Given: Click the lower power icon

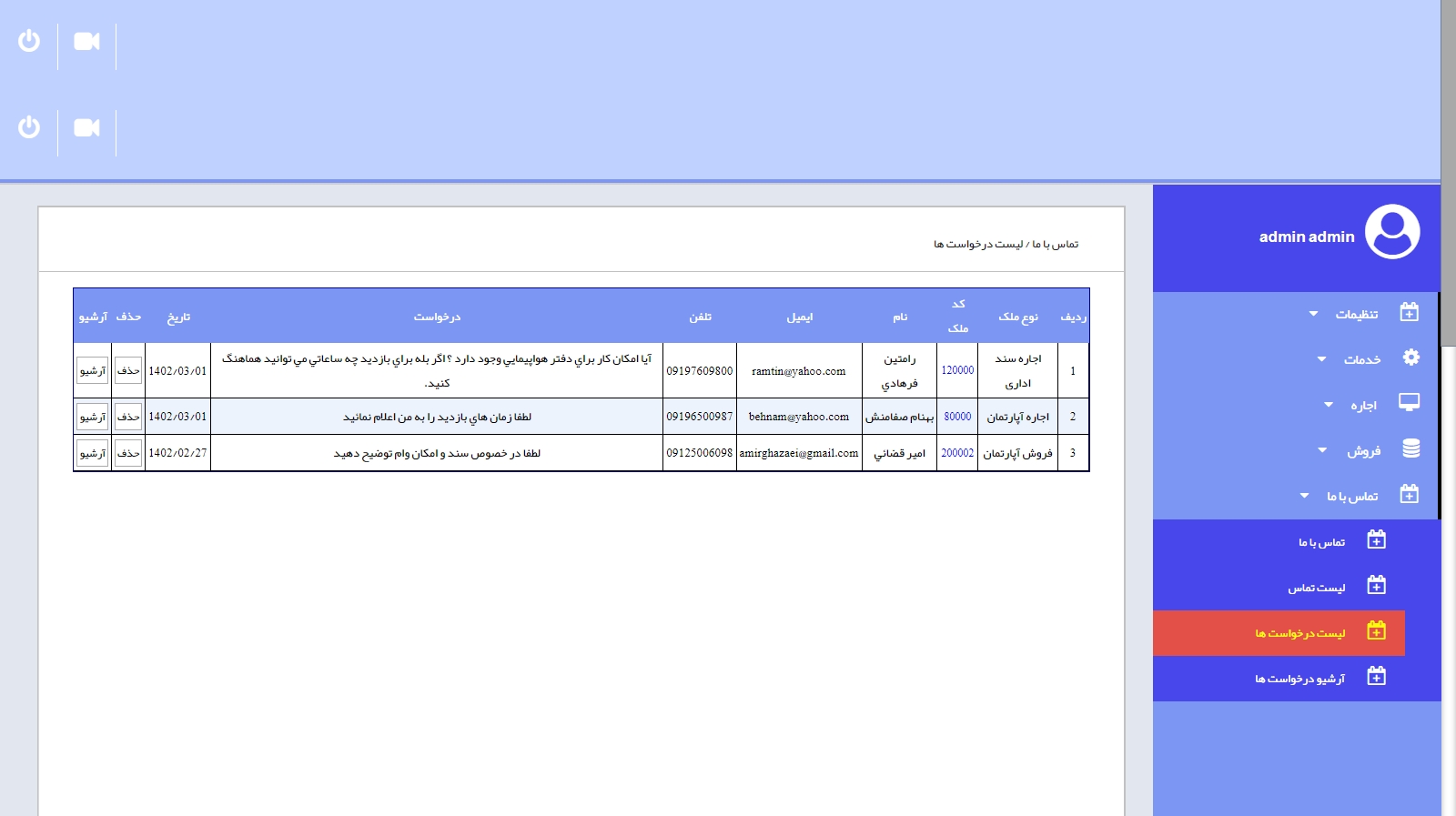Looking at the screenshot, I should pos(29,127).
